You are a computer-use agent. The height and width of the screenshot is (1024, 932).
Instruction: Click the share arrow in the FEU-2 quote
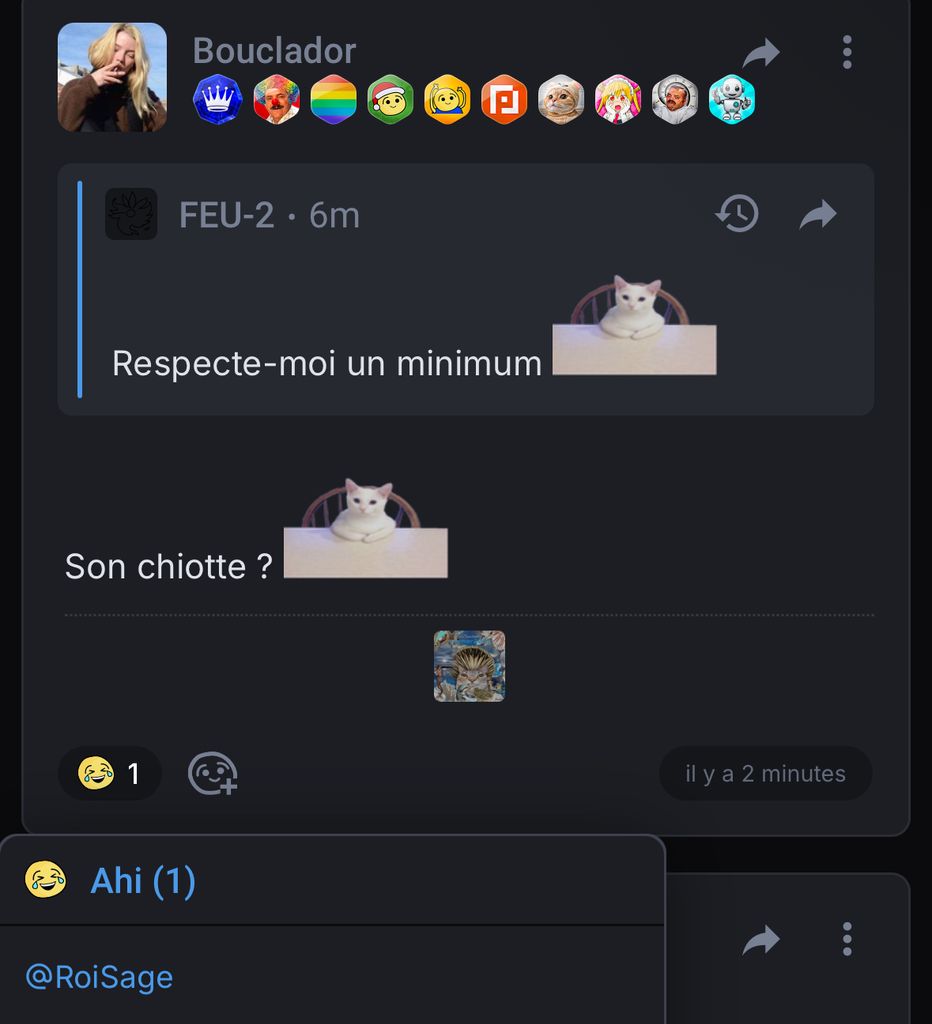pyautogui.click(x=818, y=214)
